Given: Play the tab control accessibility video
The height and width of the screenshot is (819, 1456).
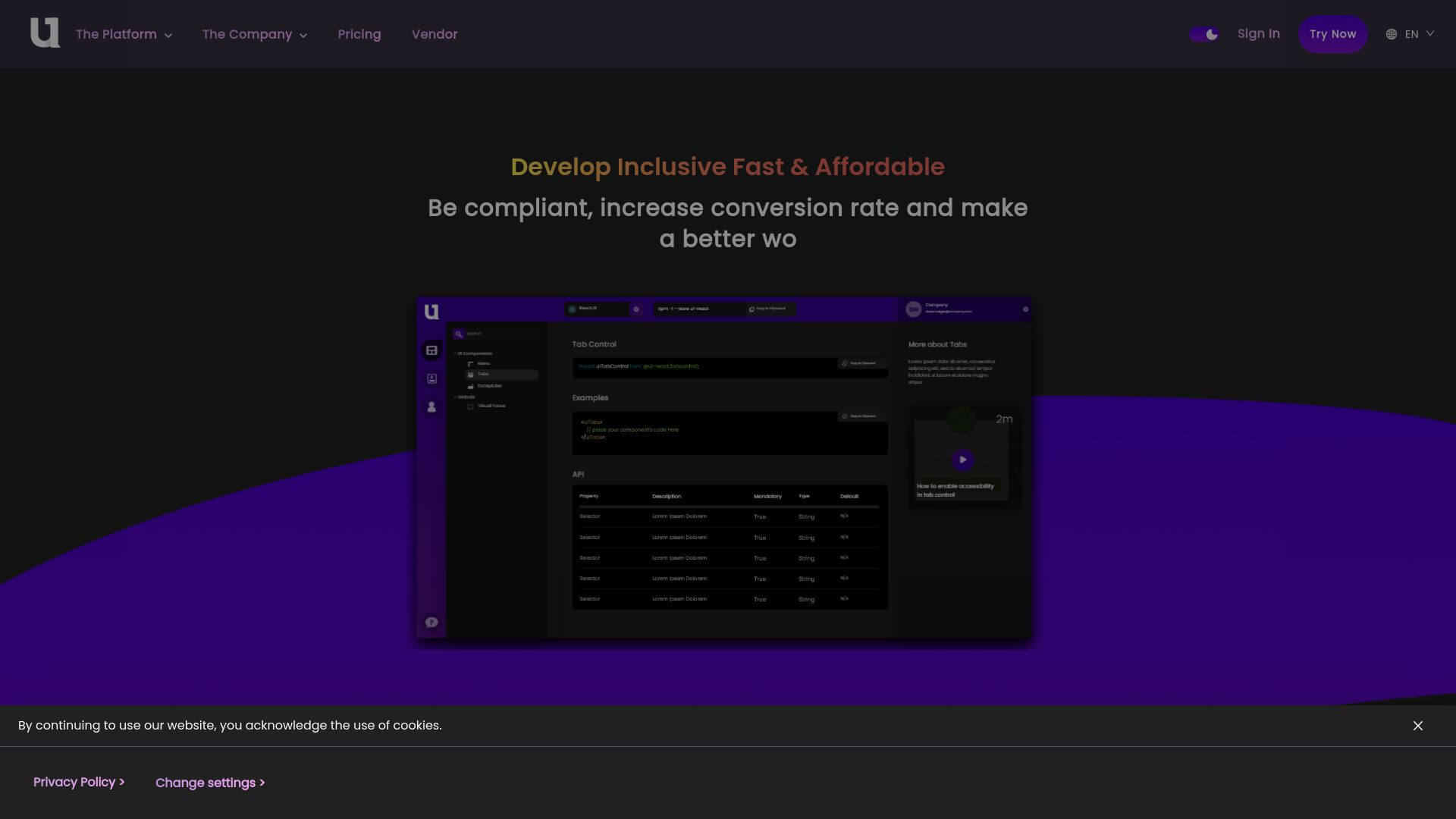Looking at the screenshot, I should (962, 460).
